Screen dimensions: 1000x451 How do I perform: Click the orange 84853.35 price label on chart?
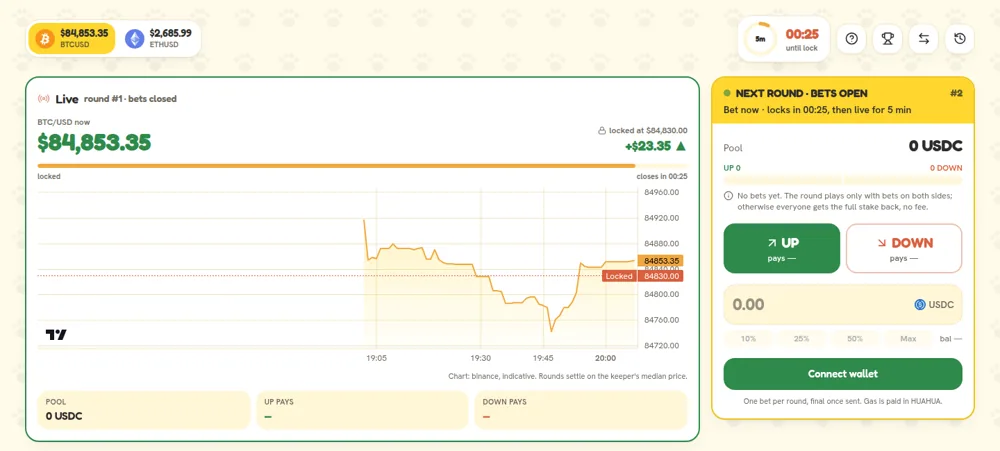661,261
